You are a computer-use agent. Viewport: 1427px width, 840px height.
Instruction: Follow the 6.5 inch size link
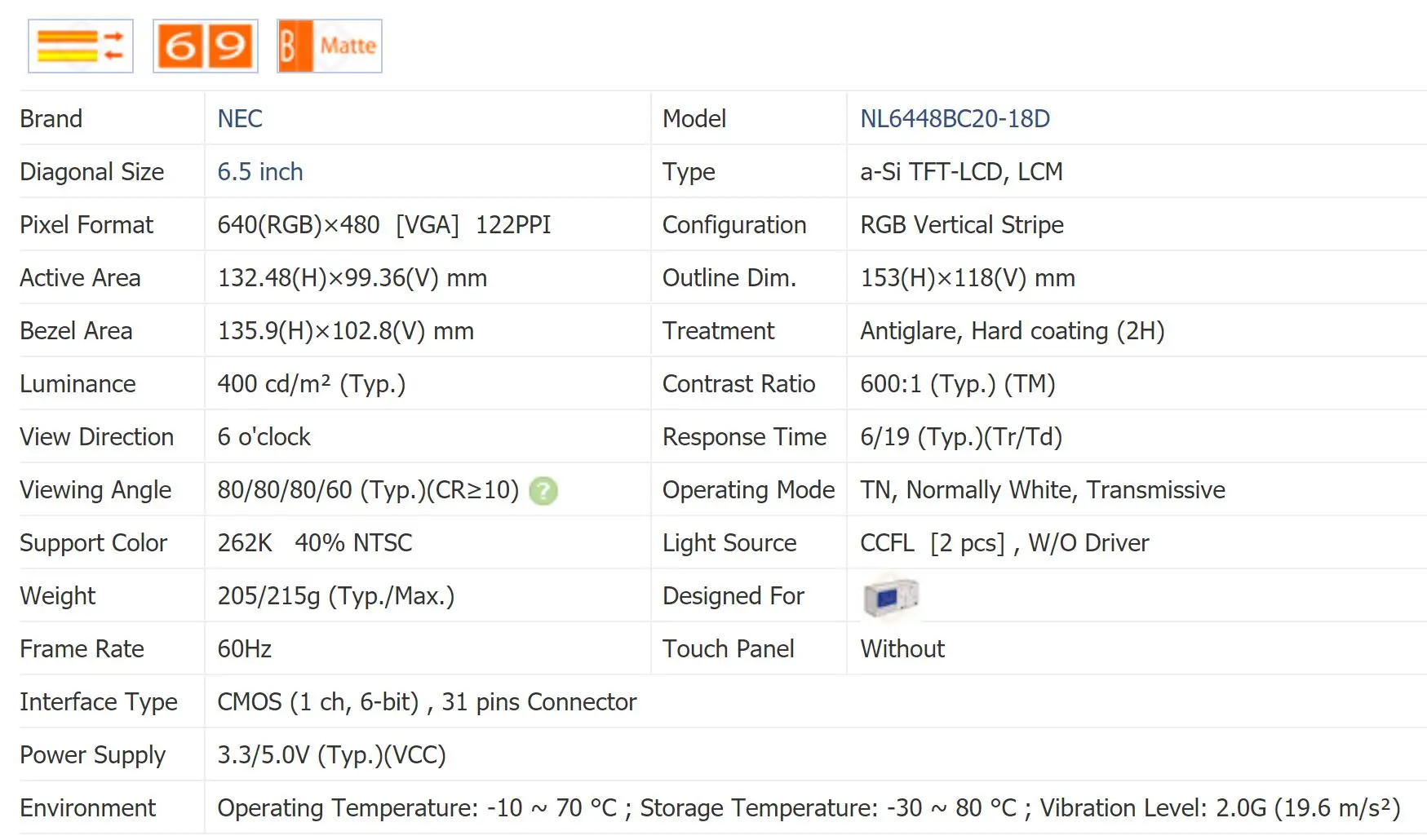pos(260,172)
